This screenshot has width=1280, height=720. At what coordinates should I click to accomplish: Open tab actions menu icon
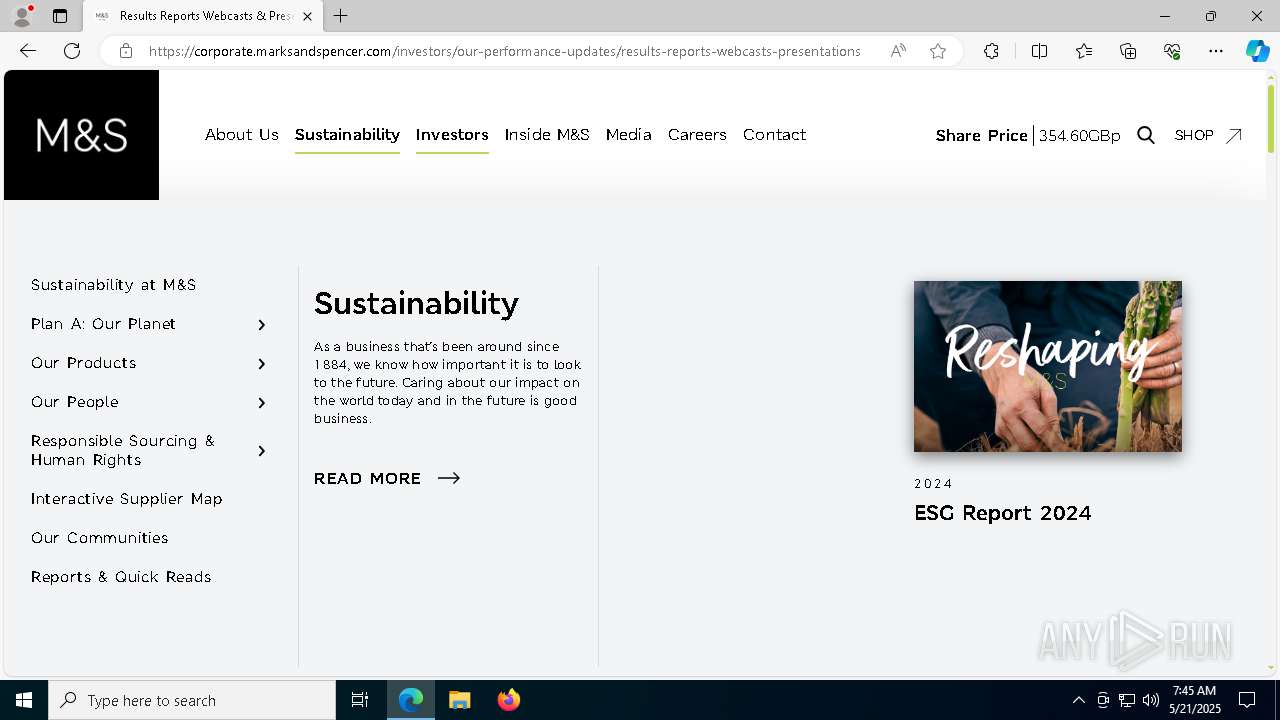click(x=60, y=16)
